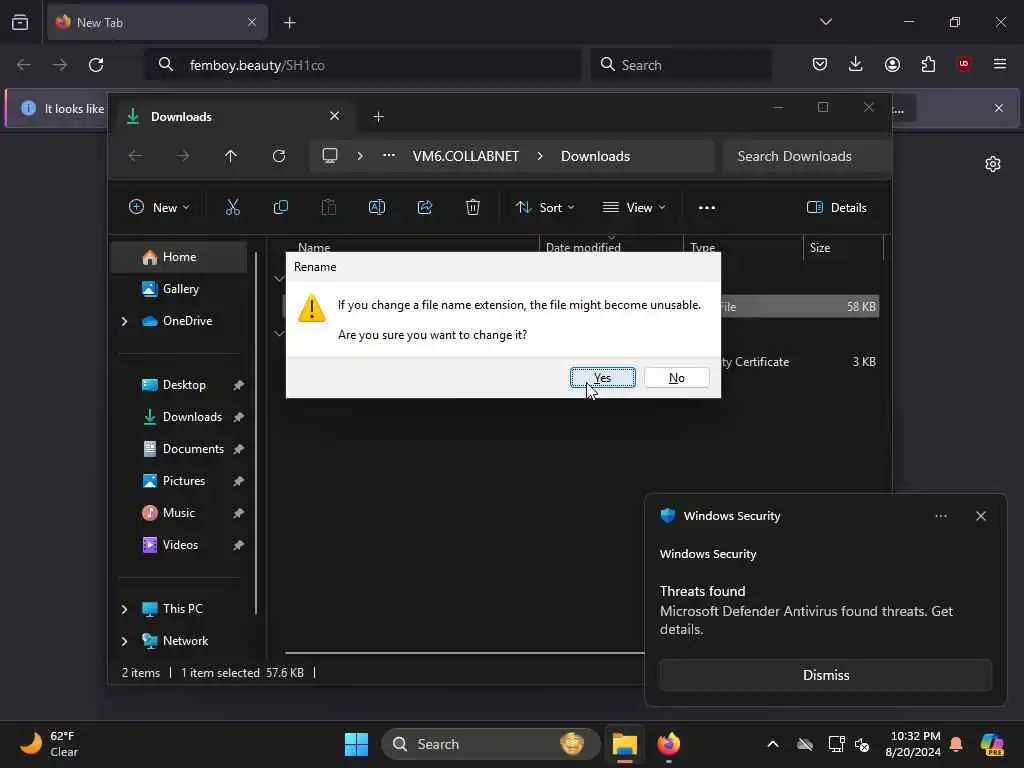Viewport: 1024px width, 768px height.
Task: Click the Downloads breadcrumb segment
Action: (x=595, y=156)
